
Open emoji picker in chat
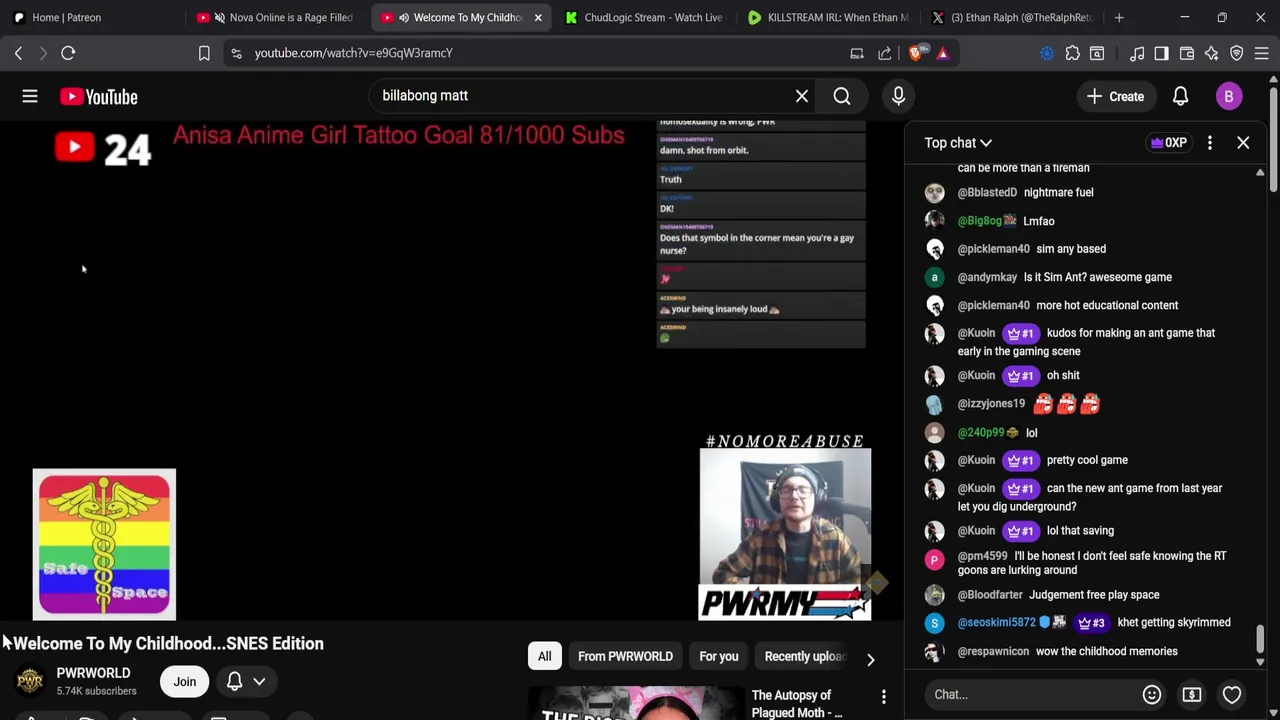(1152, 694)
